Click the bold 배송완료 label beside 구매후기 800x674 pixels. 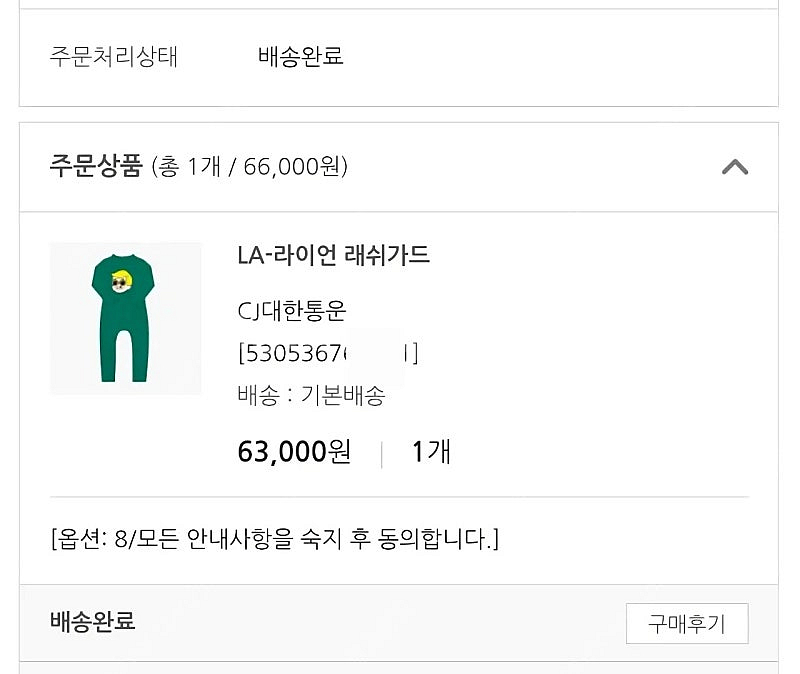click(92, 622)
